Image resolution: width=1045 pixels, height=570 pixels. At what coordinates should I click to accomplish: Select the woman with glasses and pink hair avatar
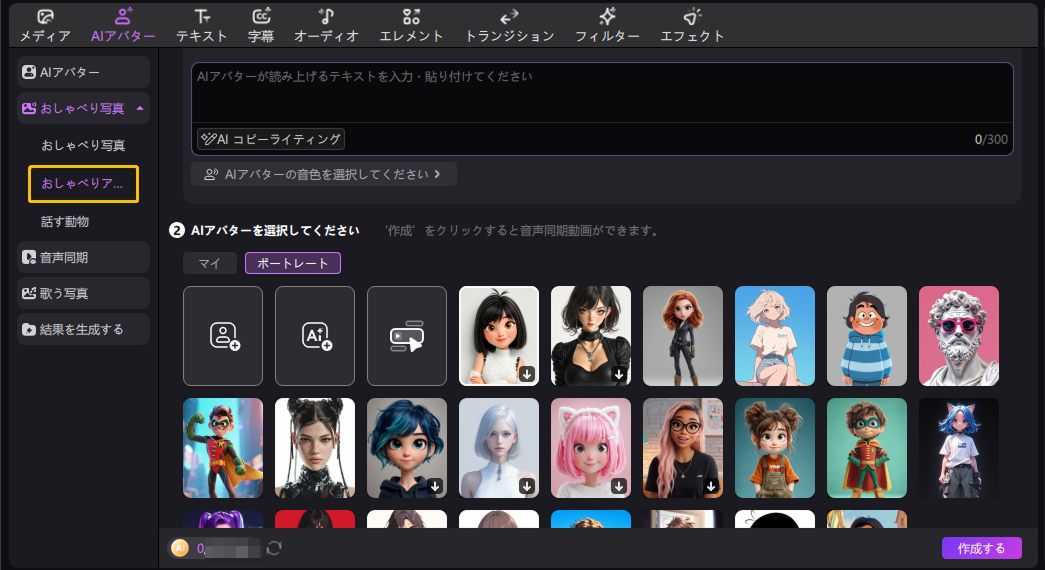[x=682, y=448]
